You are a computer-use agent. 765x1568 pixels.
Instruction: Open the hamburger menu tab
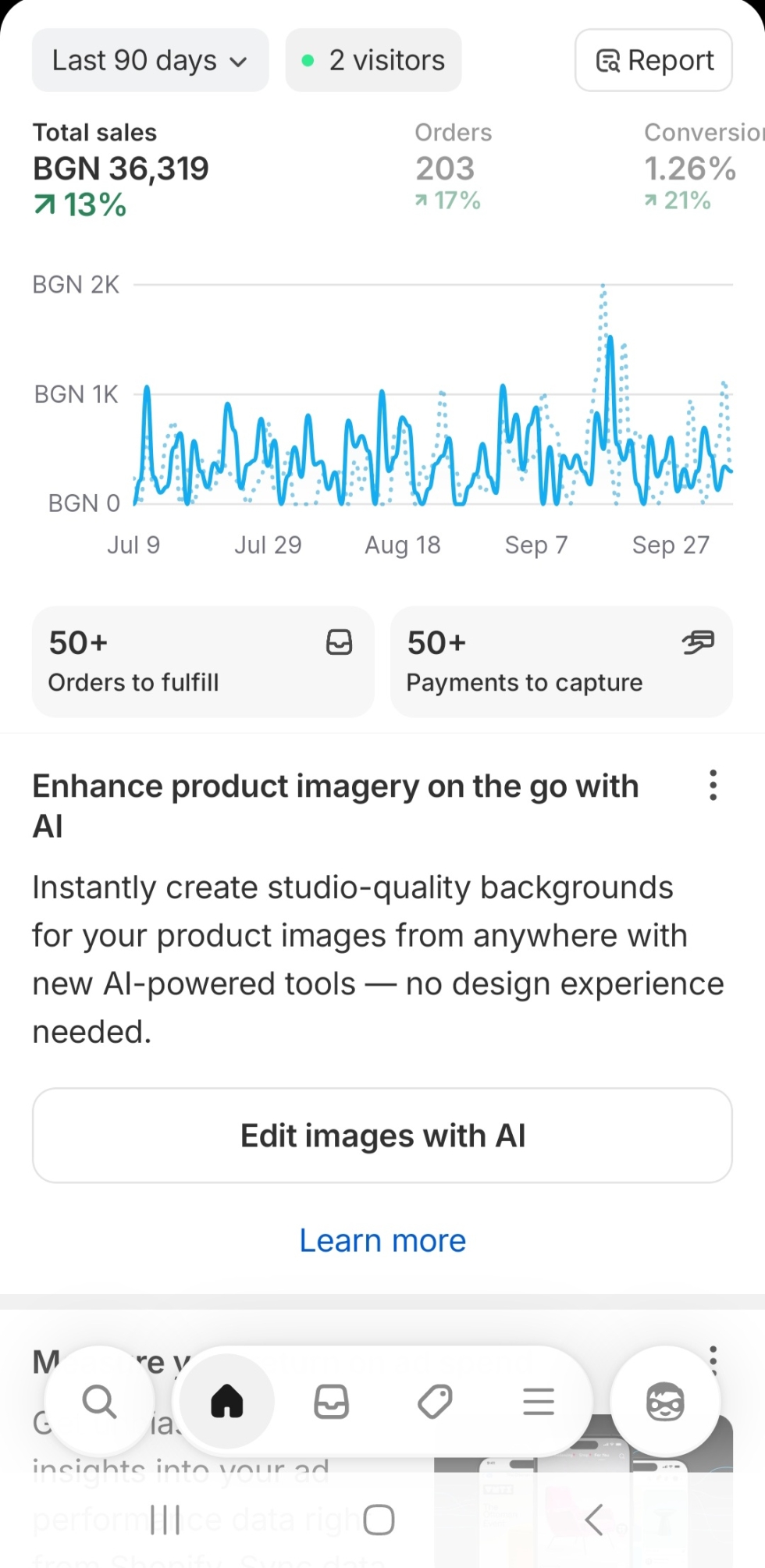pos(539,1402)
